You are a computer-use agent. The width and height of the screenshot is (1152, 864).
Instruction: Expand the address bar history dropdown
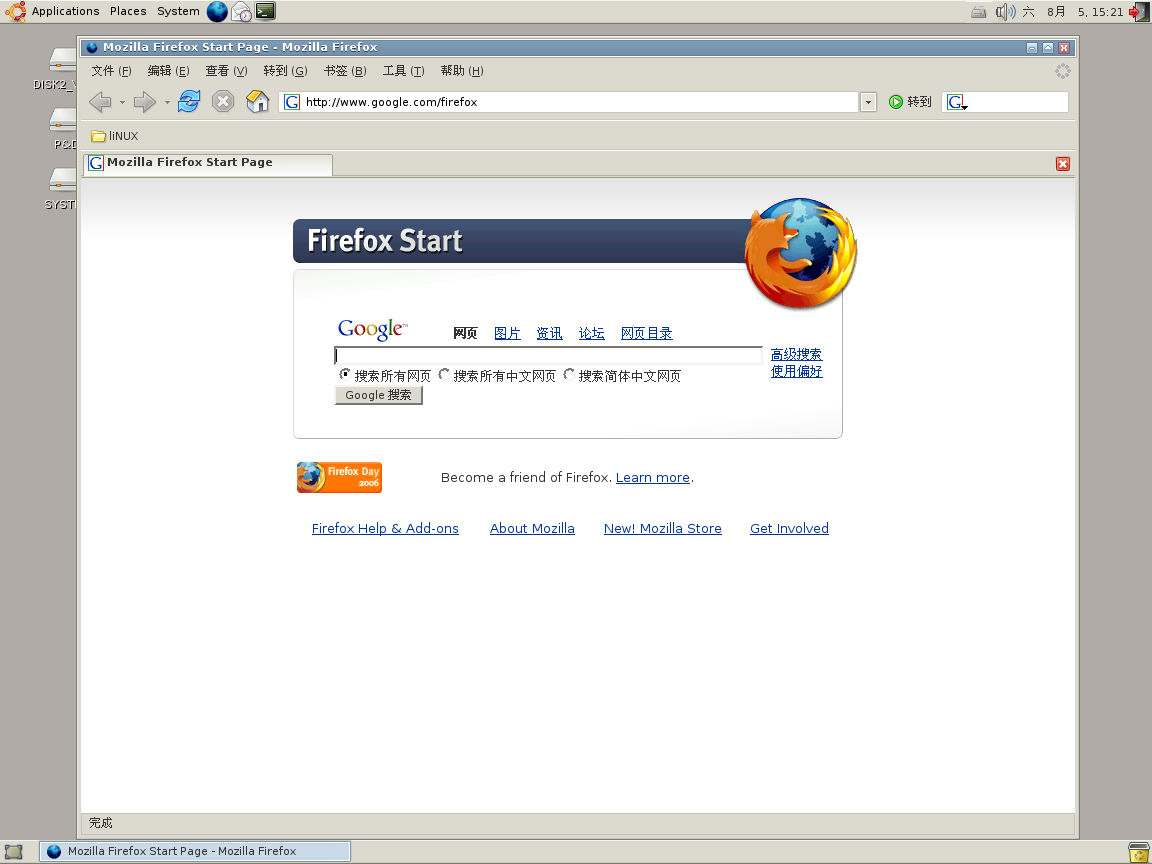[x=868, y=102]
